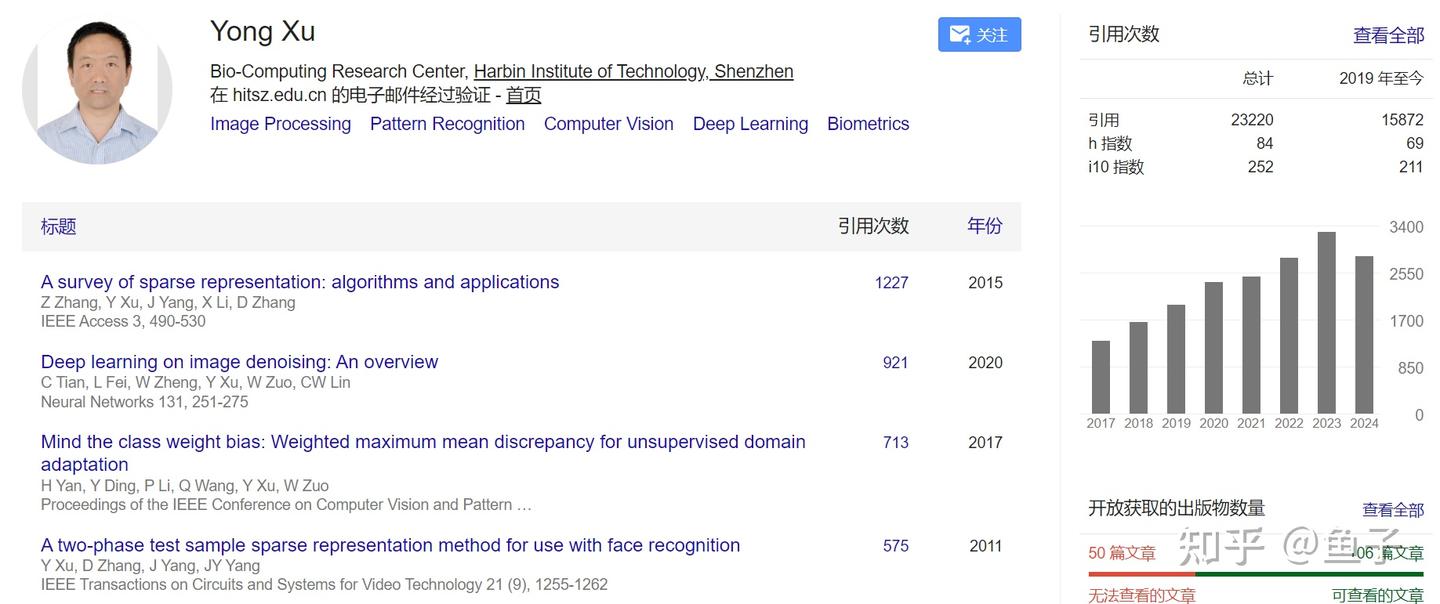Open Mind the class weight bias article
This screenshot has height=604, width=1440.
pos(423,442)
